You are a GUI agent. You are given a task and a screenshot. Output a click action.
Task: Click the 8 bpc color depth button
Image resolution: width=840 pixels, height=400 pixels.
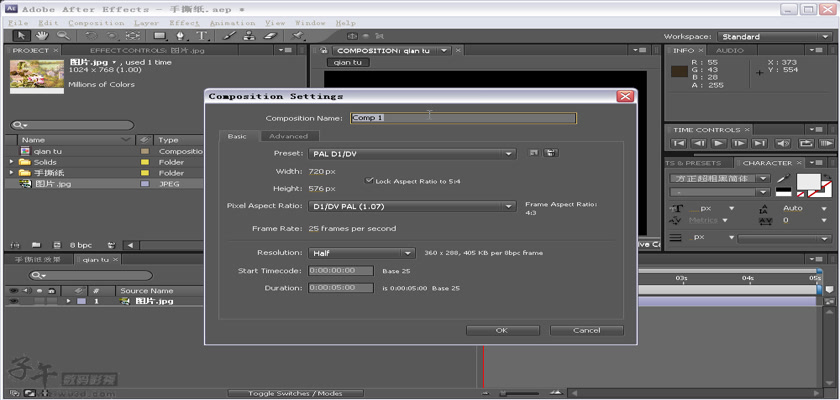(x=81, y=245)
